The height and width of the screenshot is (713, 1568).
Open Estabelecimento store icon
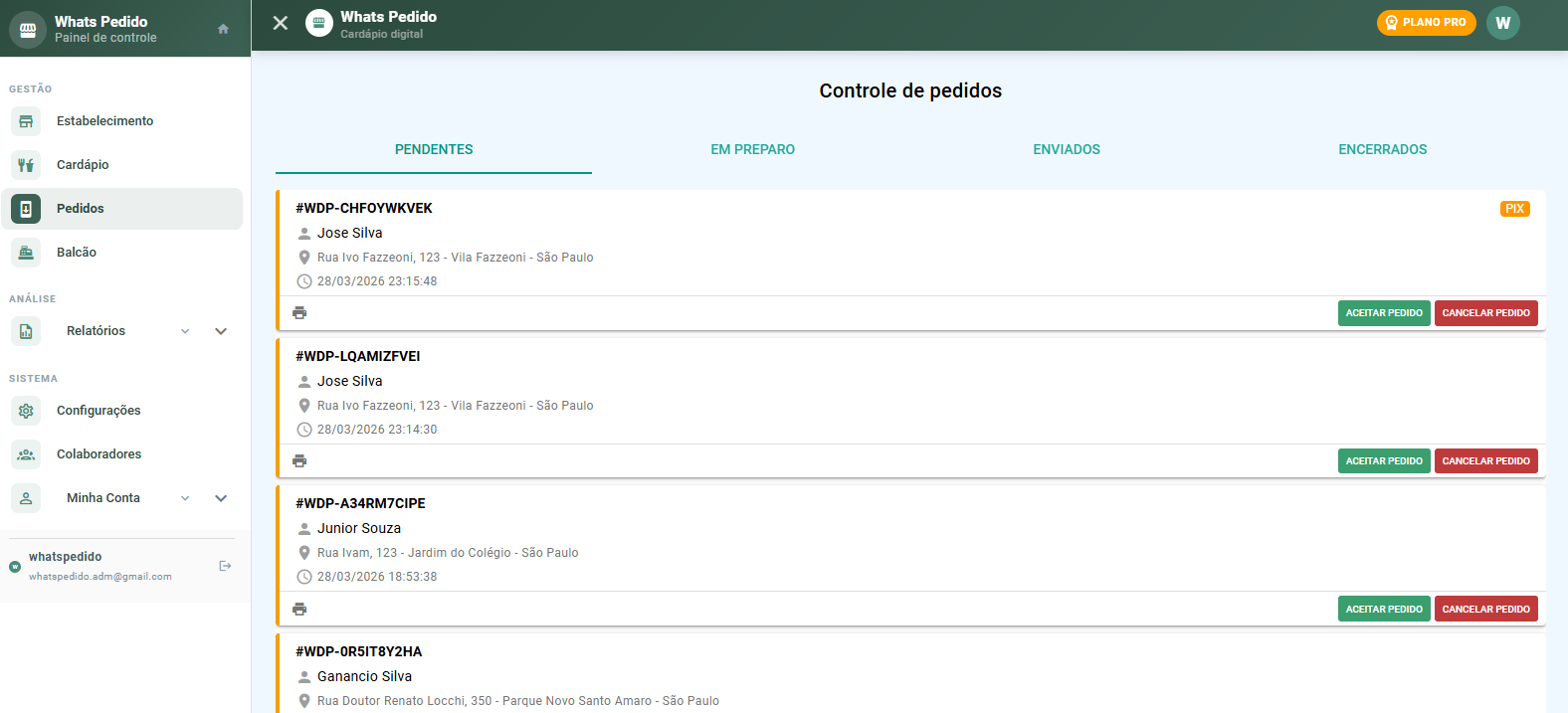pyautogui.click(x=26, y=121)
